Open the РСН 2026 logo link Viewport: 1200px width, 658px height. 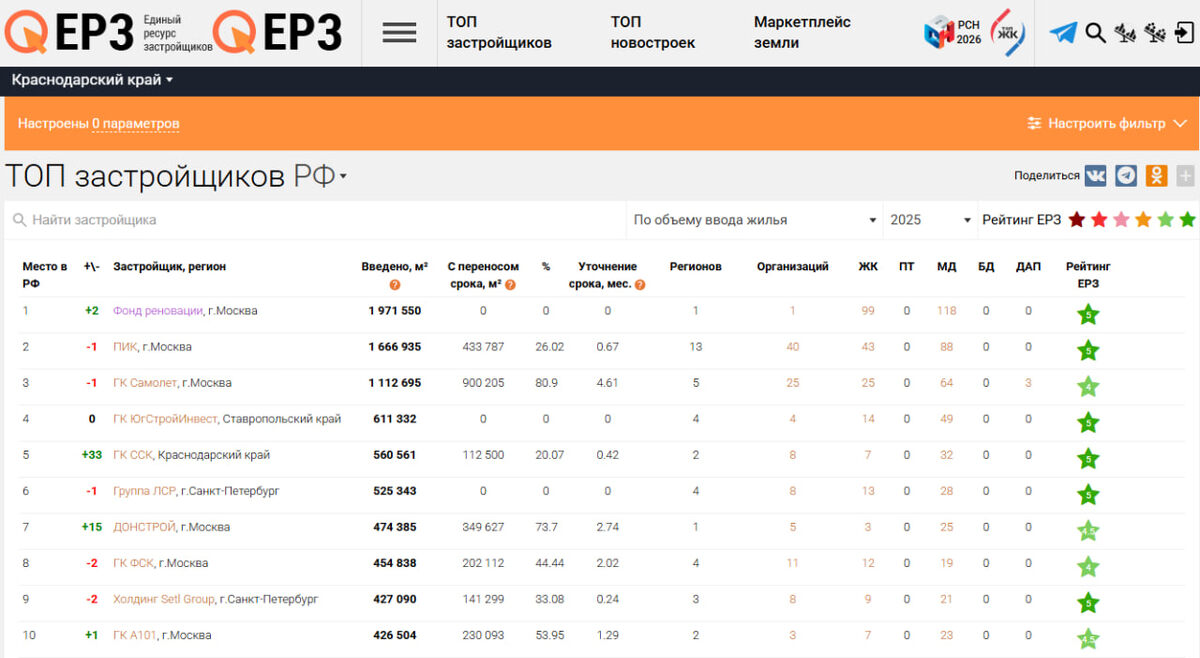(x=952, y=32)
